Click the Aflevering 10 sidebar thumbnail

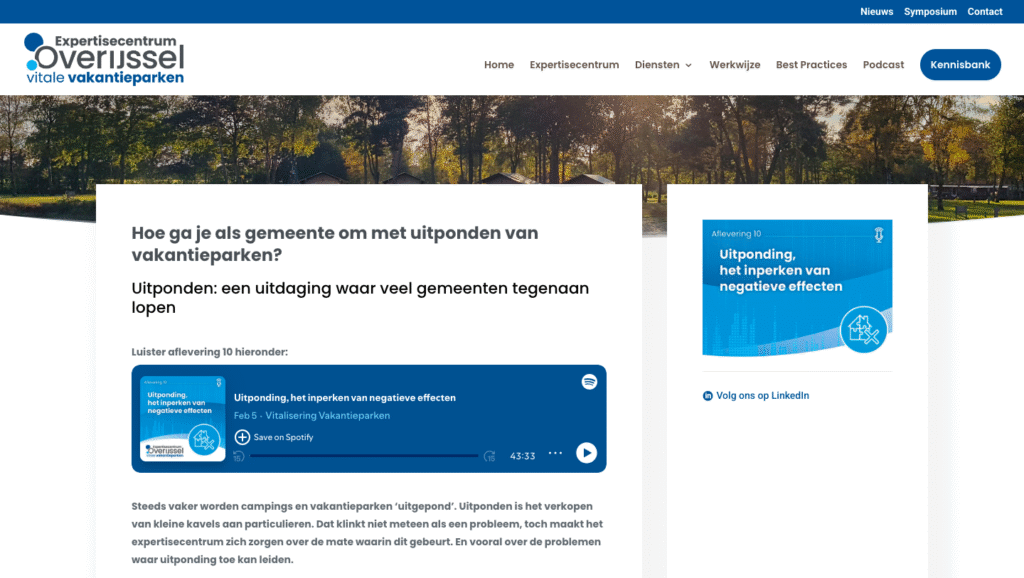pos(797,288)
